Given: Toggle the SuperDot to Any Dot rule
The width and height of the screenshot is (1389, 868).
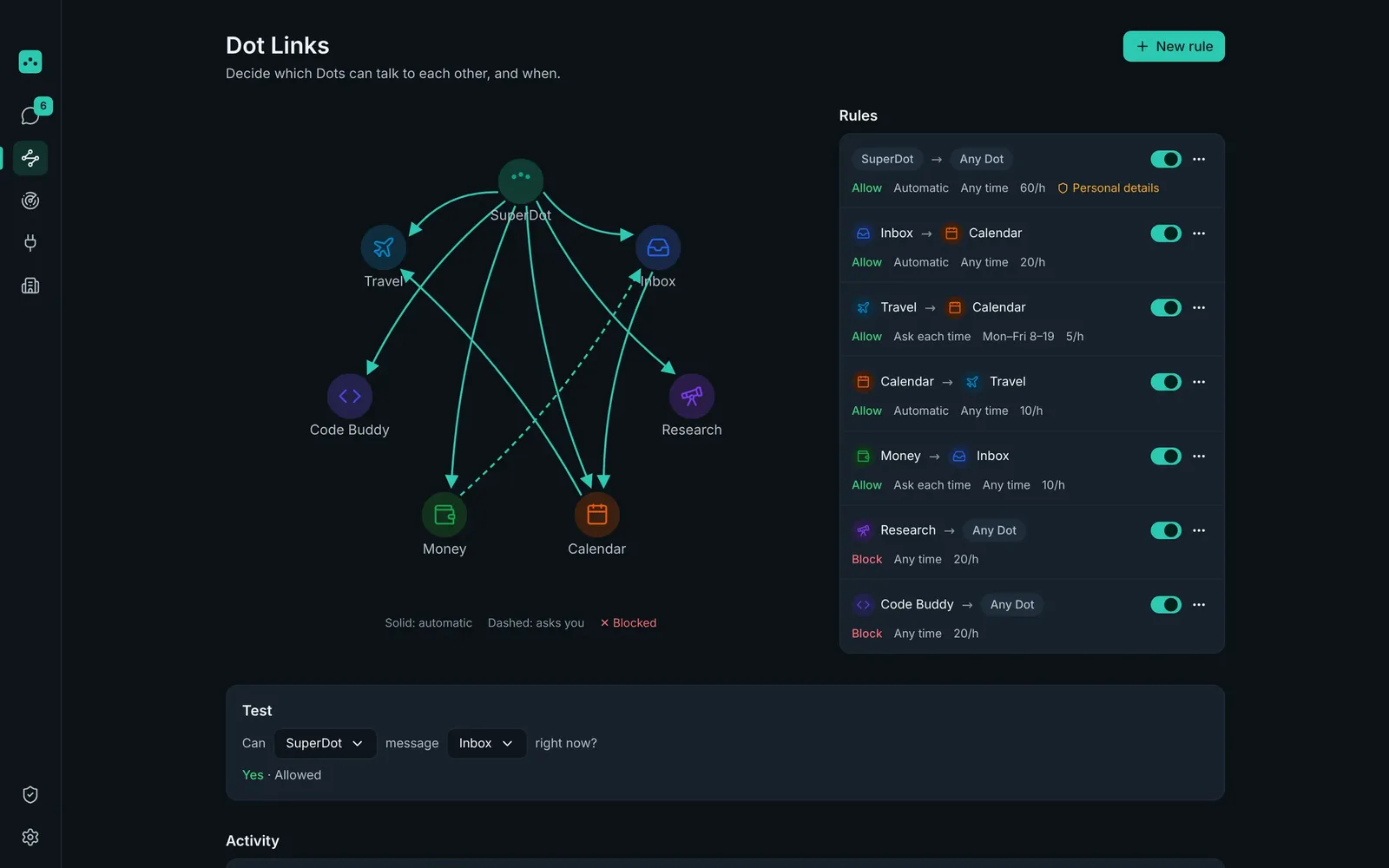Looking at the screenshot, I should 1166,159.
